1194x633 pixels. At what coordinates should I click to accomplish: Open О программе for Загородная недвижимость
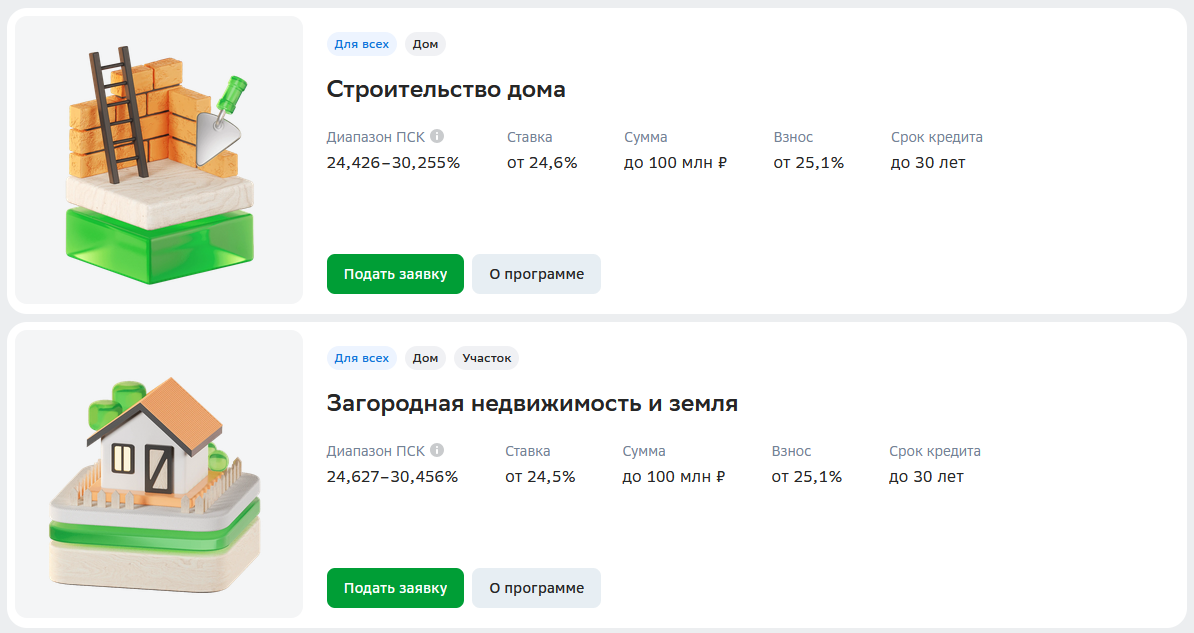[536, 587]
